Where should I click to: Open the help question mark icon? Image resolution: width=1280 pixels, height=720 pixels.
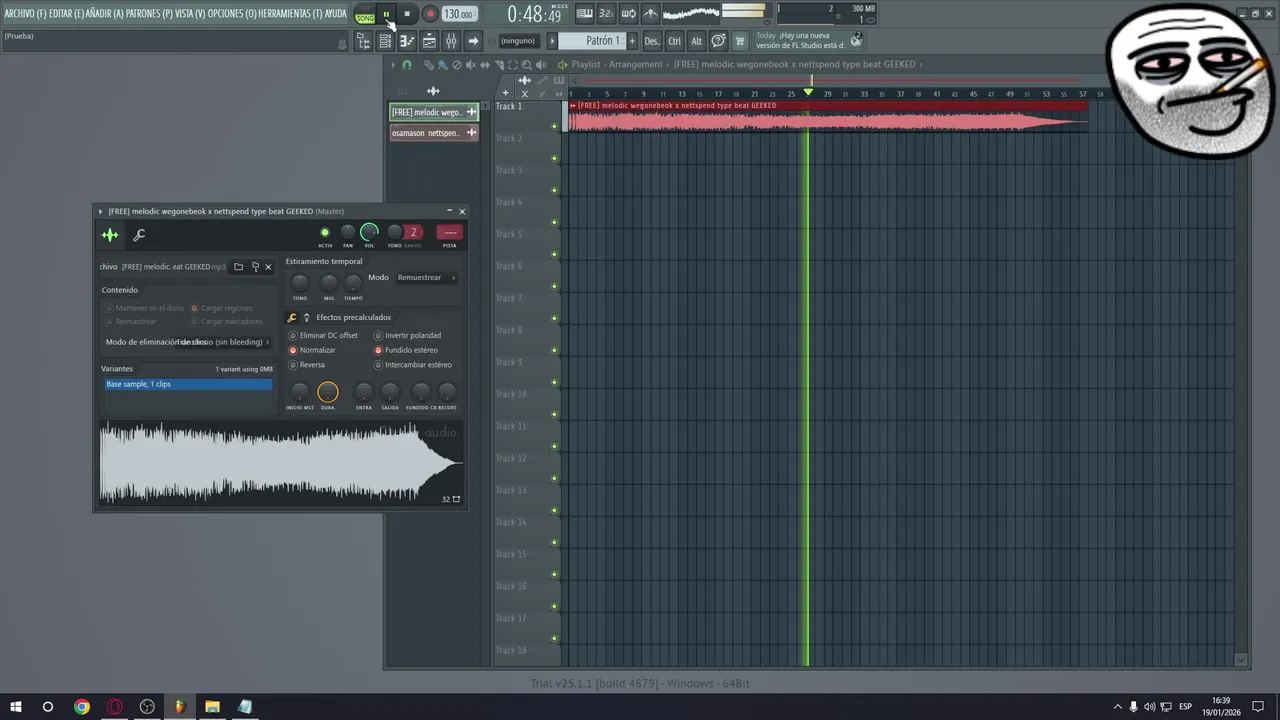point(719,41)
